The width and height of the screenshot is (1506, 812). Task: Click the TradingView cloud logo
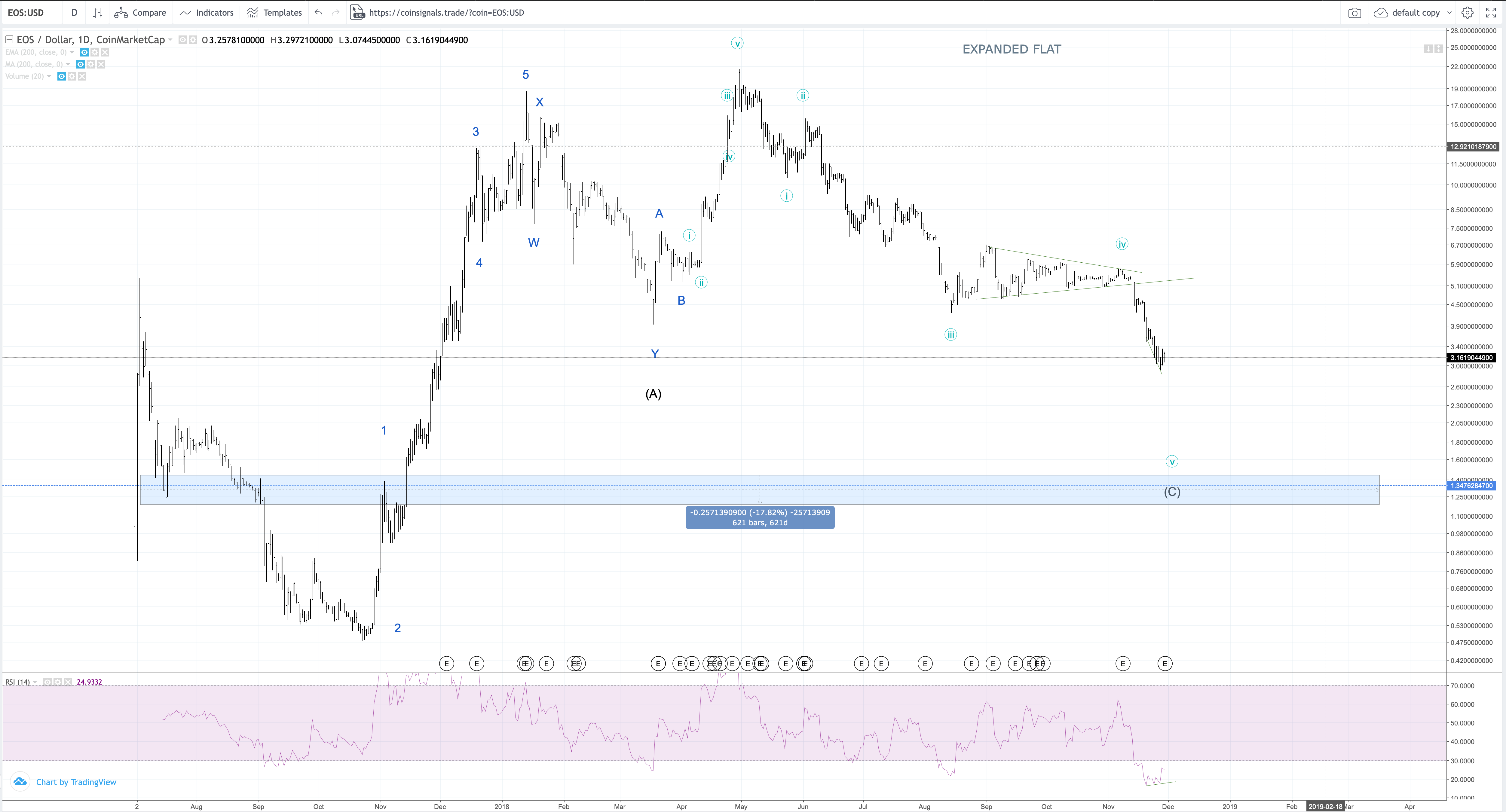20,781
